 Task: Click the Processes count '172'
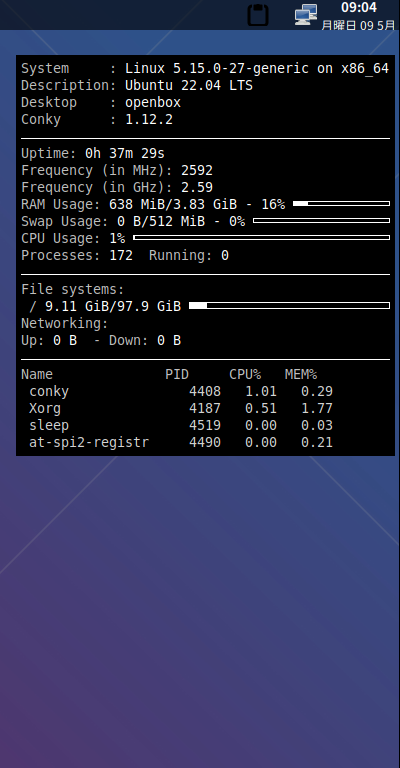coord(121,256)
